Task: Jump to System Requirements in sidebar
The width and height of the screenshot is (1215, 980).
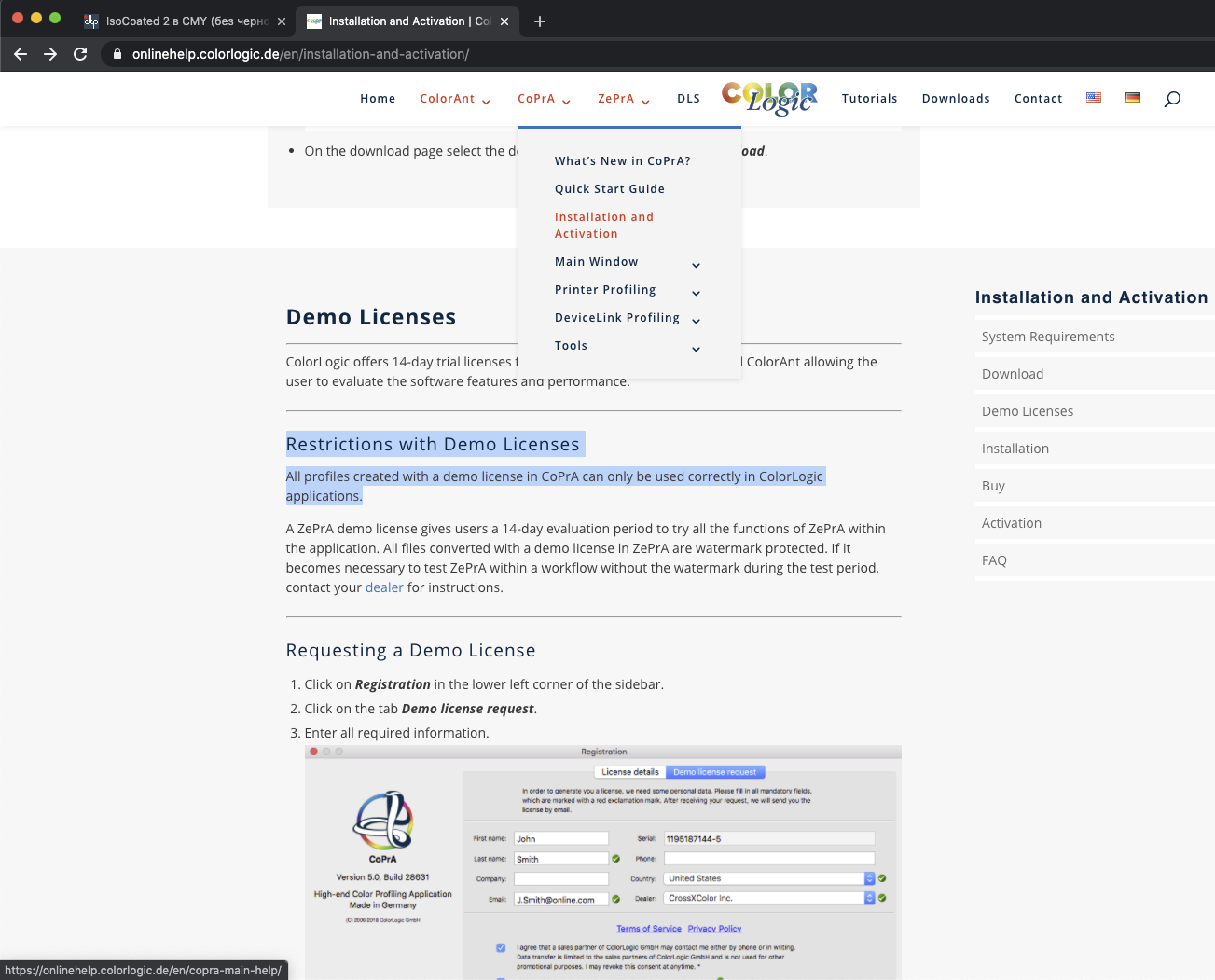Action: (x=1048, y=337)
